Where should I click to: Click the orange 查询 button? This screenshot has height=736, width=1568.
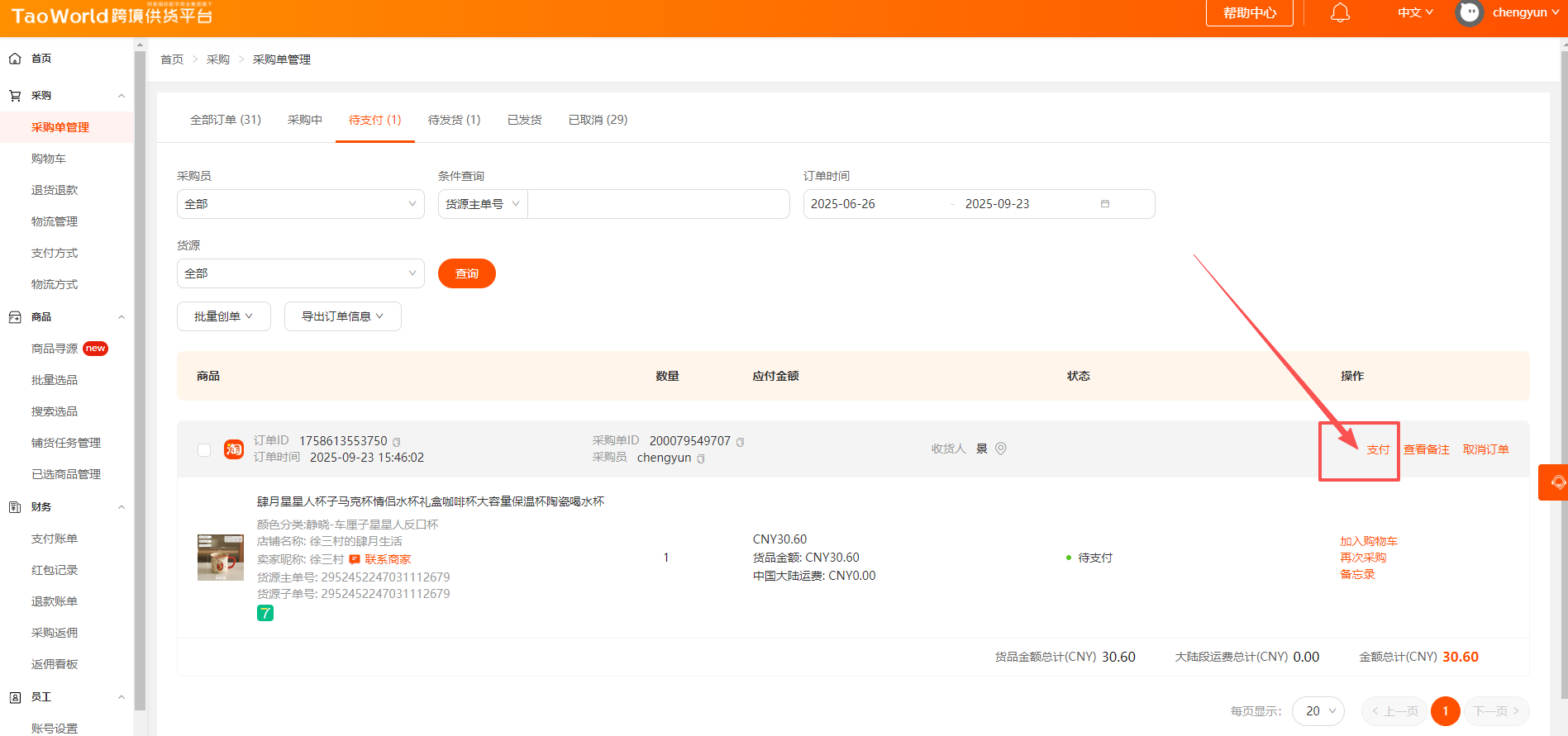tap(466, 273)
